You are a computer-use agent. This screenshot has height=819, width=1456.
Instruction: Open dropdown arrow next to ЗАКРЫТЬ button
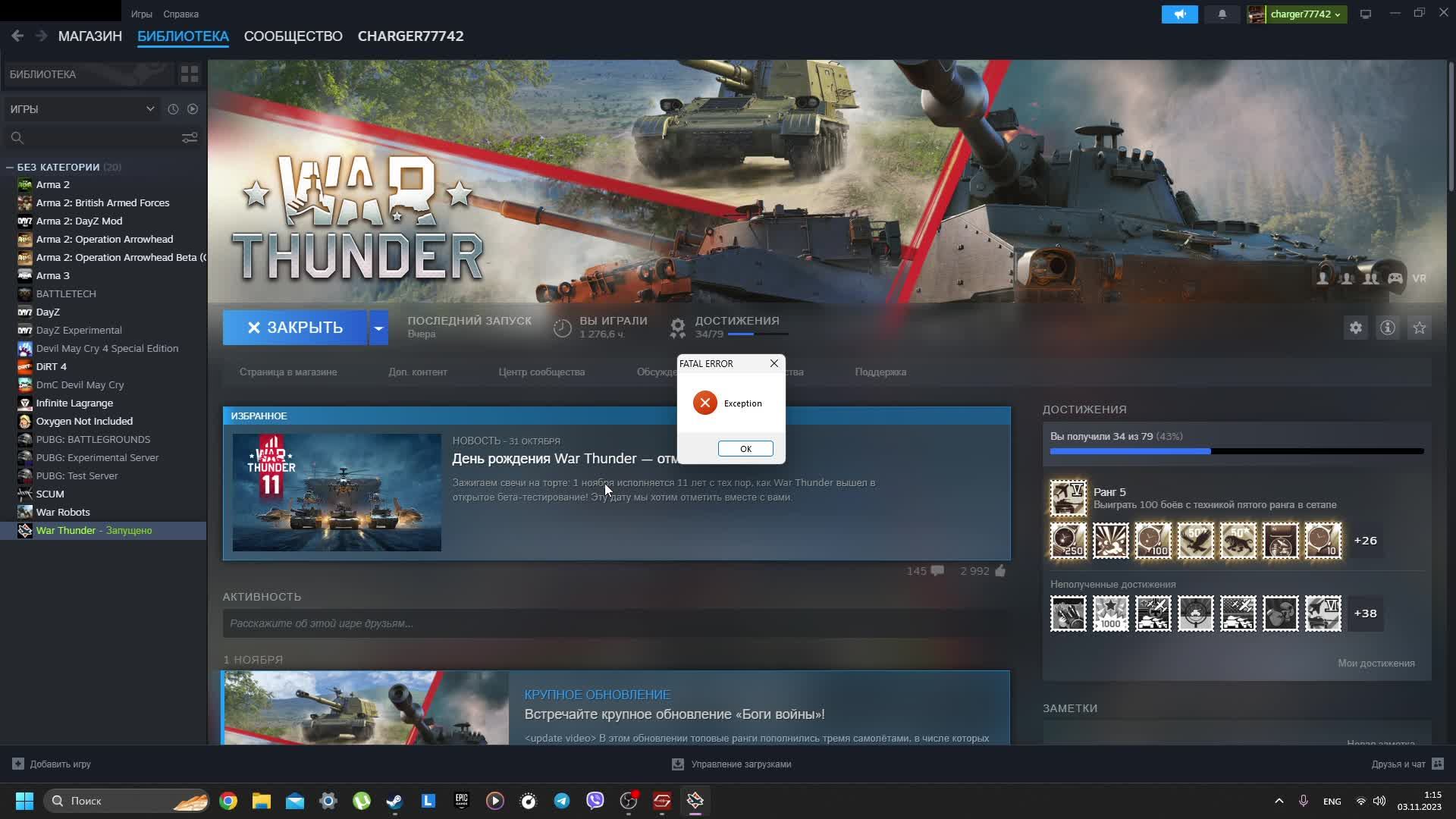coord(378,328)
